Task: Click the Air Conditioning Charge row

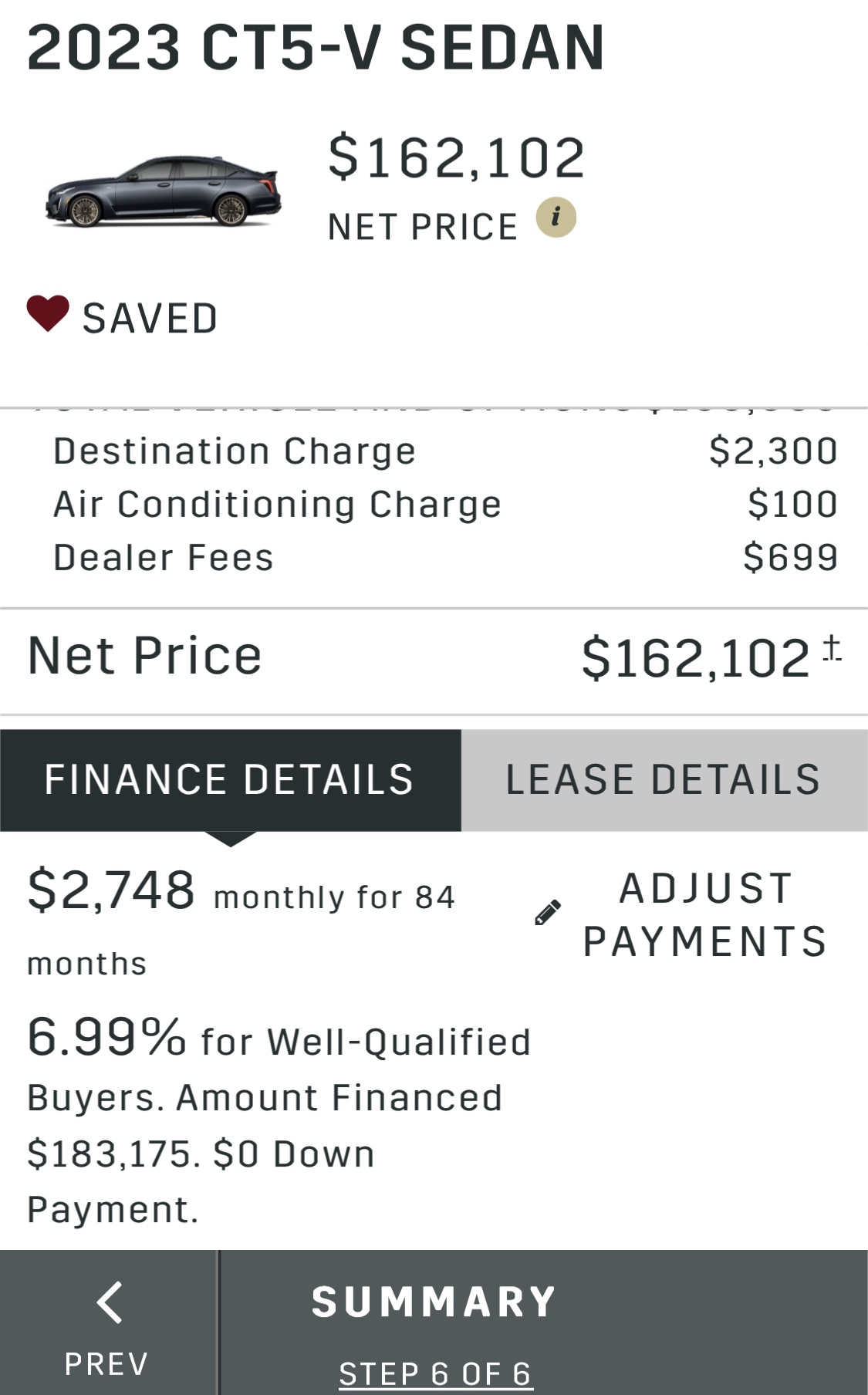Action: tap(277, 505)
